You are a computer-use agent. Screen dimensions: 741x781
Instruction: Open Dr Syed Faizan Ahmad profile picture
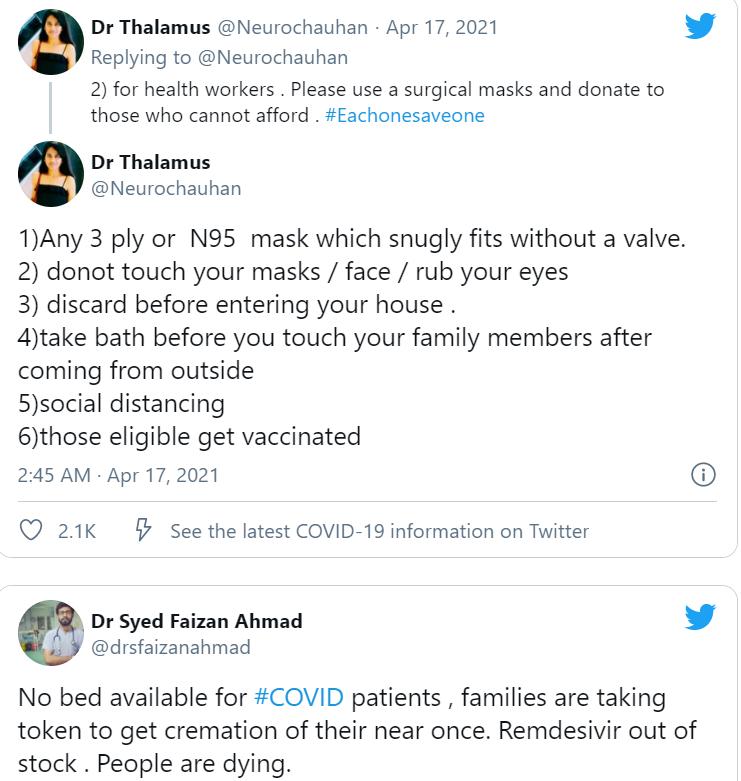click(51, 634)
